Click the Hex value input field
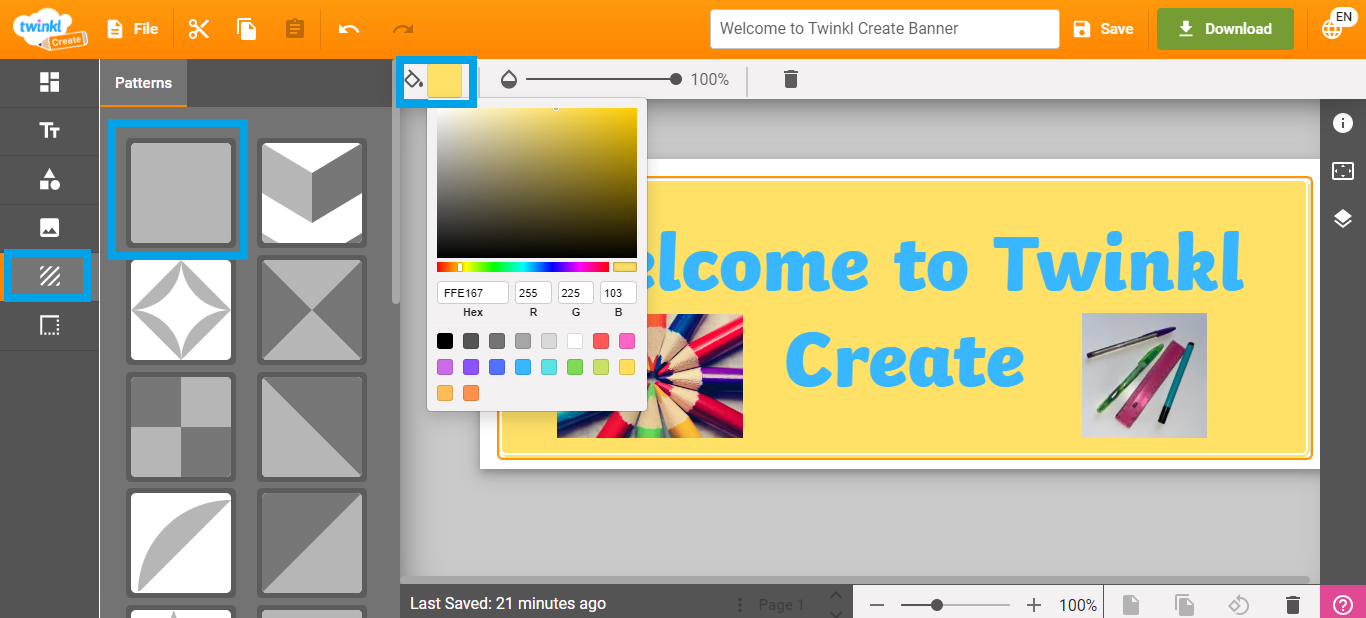The image size is (1366, 618). (471, 292)
